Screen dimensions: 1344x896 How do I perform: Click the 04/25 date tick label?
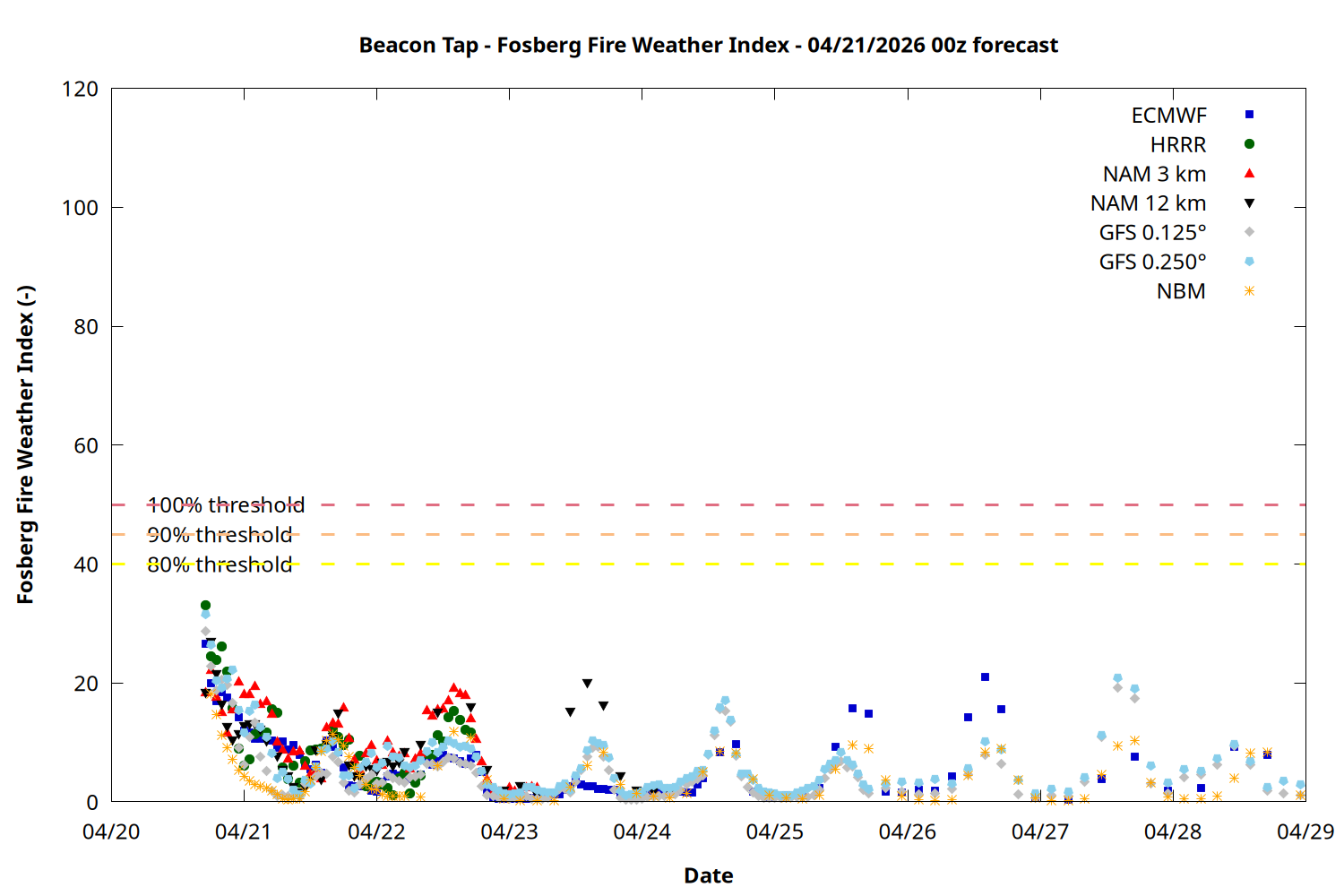coord(774,831)
